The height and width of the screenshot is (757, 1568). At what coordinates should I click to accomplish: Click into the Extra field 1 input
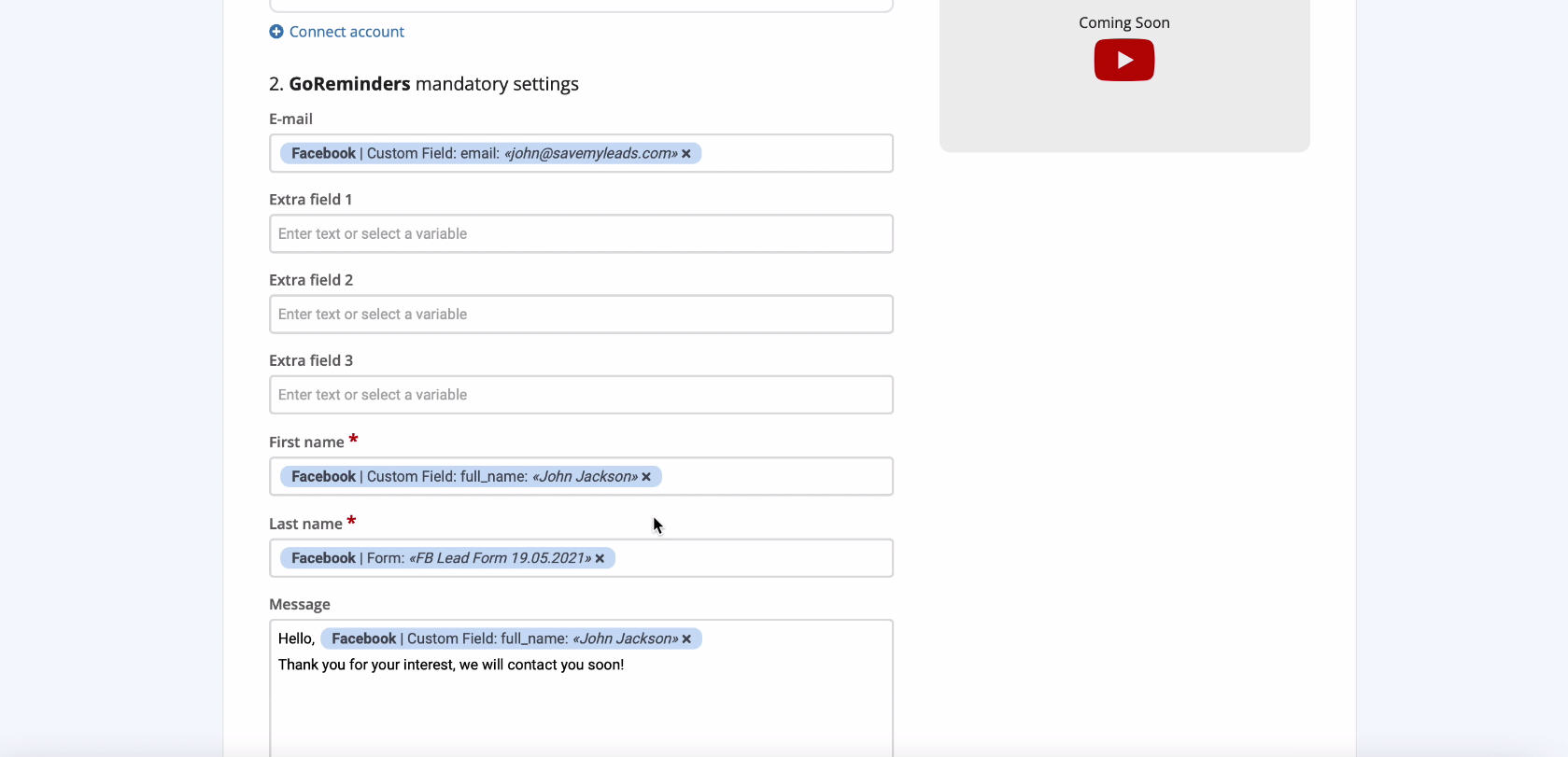pyautogui.click(x=581, y=233)
